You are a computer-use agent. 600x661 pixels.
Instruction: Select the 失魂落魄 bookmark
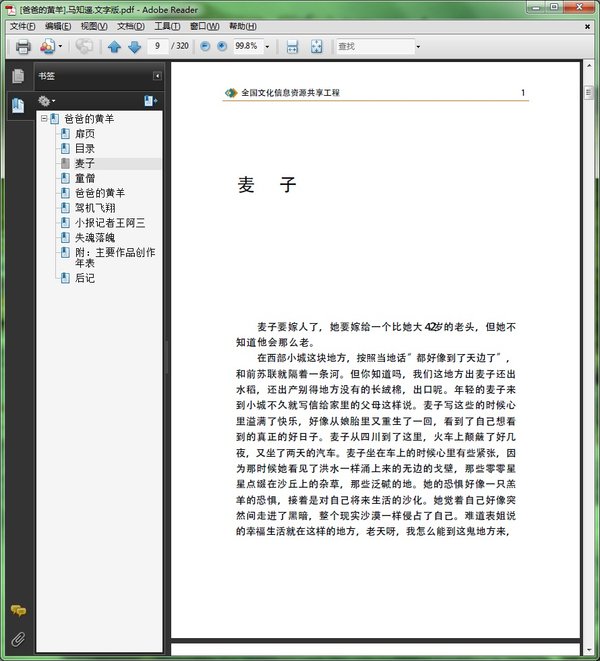(x=95, y=237)
